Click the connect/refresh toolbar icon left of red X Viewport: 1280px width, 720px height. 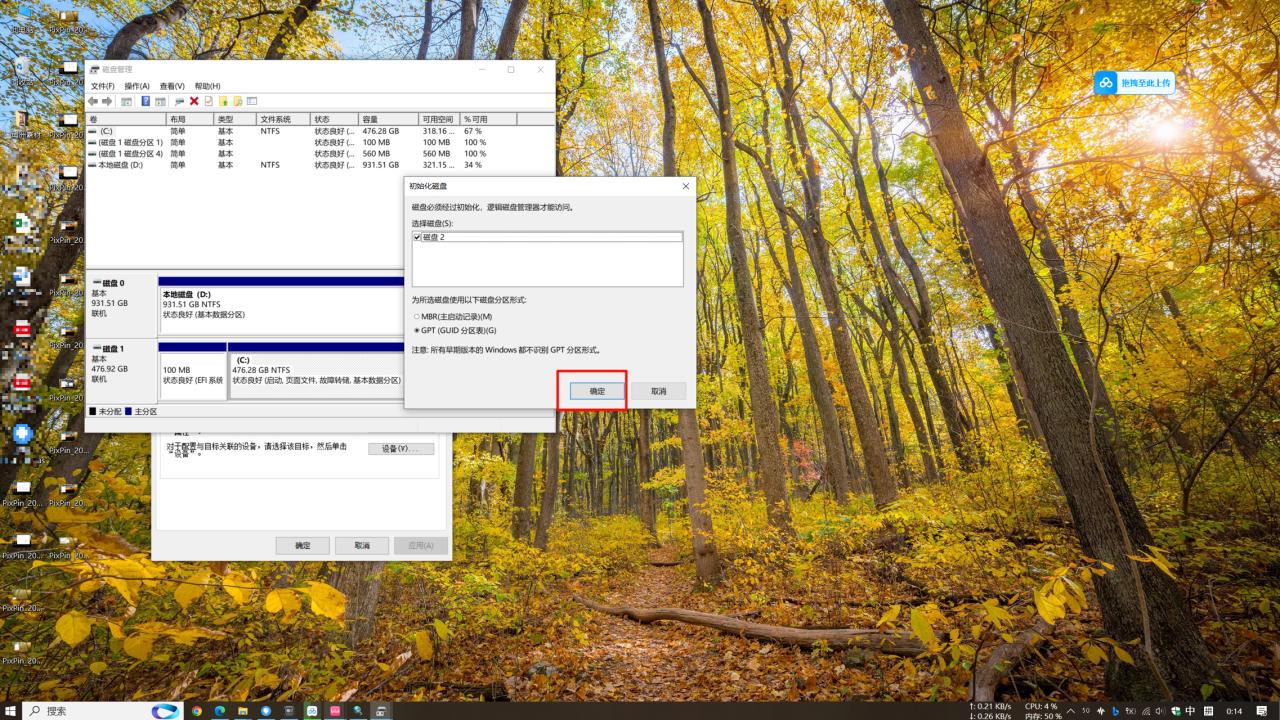179,101
